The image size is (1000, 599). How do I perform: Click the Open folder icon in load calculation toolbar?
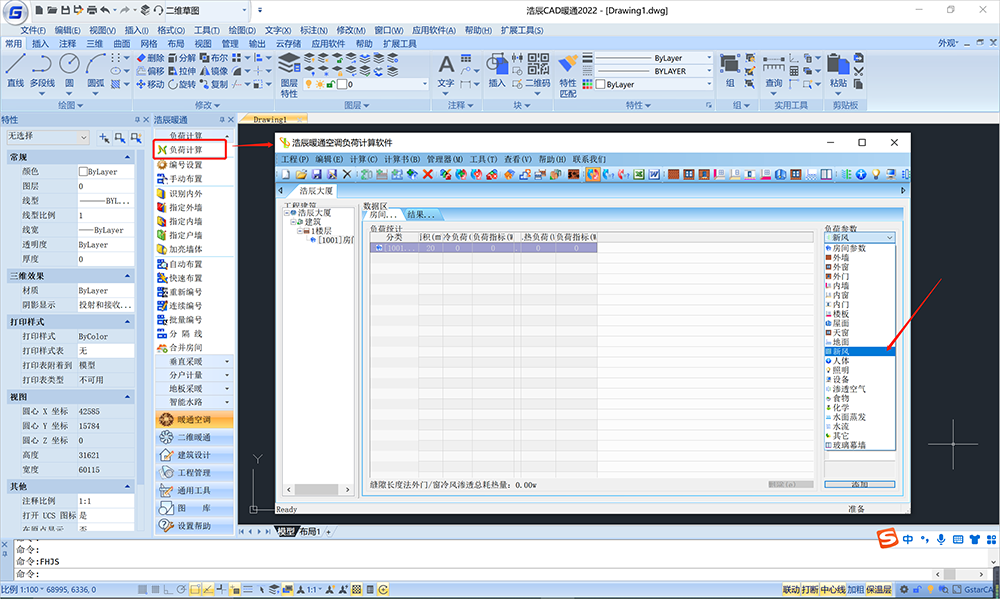click(x=301, y=174)
